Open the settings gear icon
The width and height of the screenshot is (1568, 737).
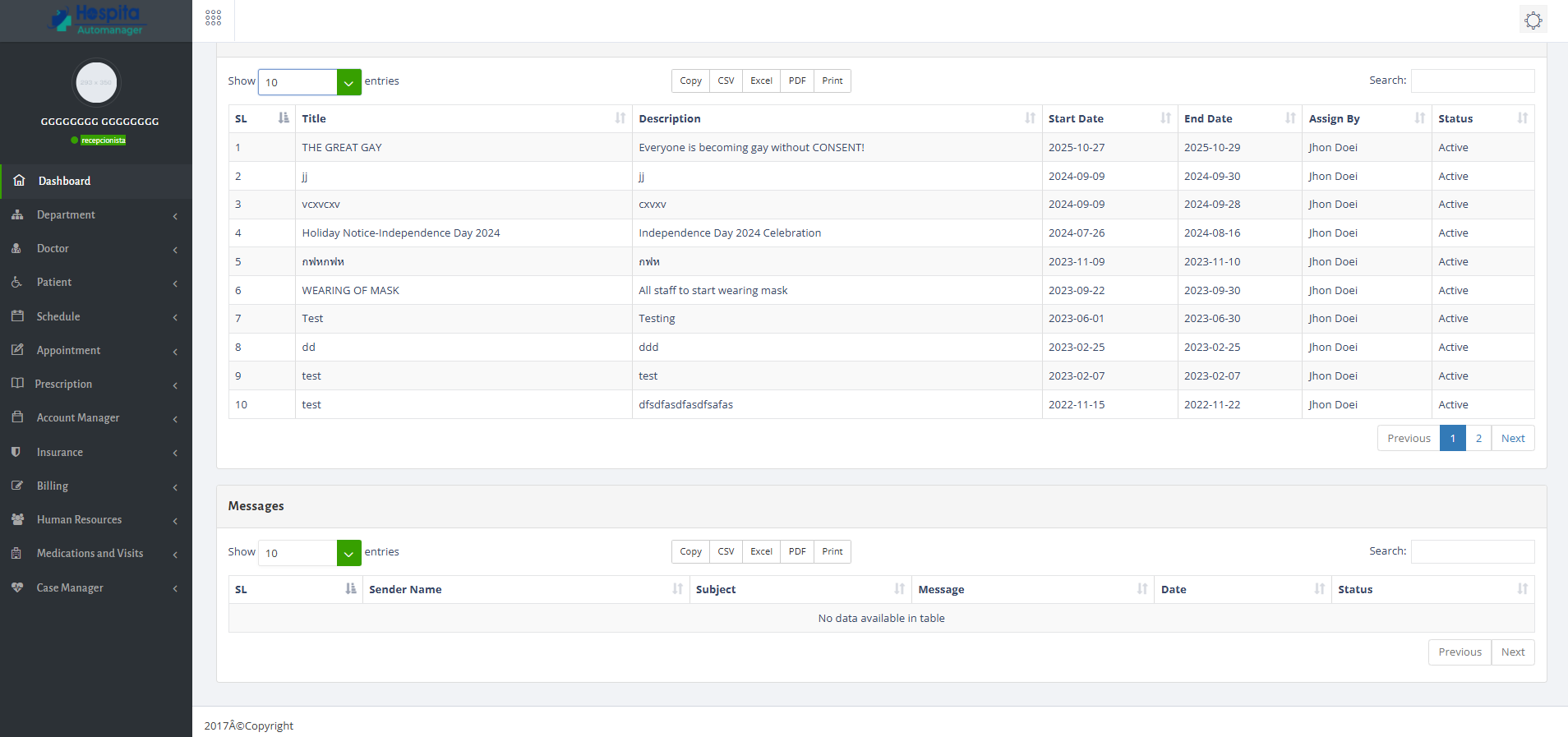tap(1533, 20)
